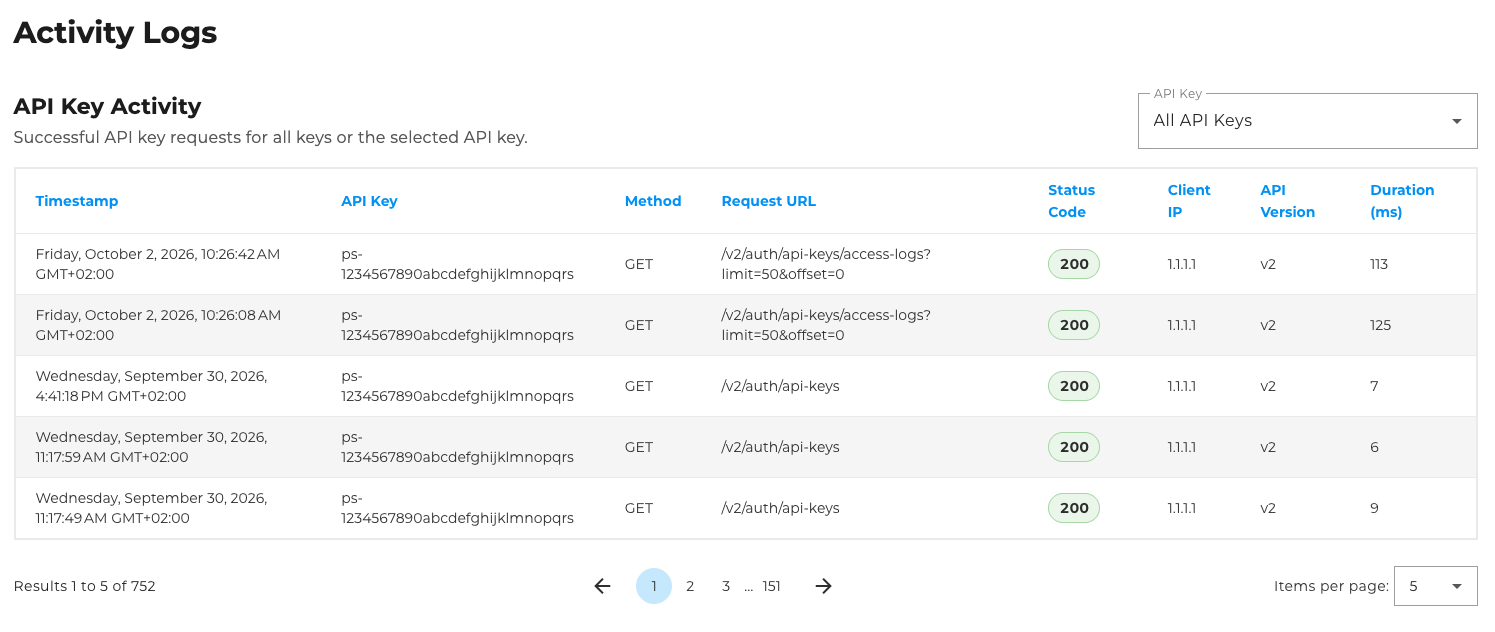The height and width of the screenshot is (632, 1495).
Task: Click the API Key Activity section heading
Action: 107,106
